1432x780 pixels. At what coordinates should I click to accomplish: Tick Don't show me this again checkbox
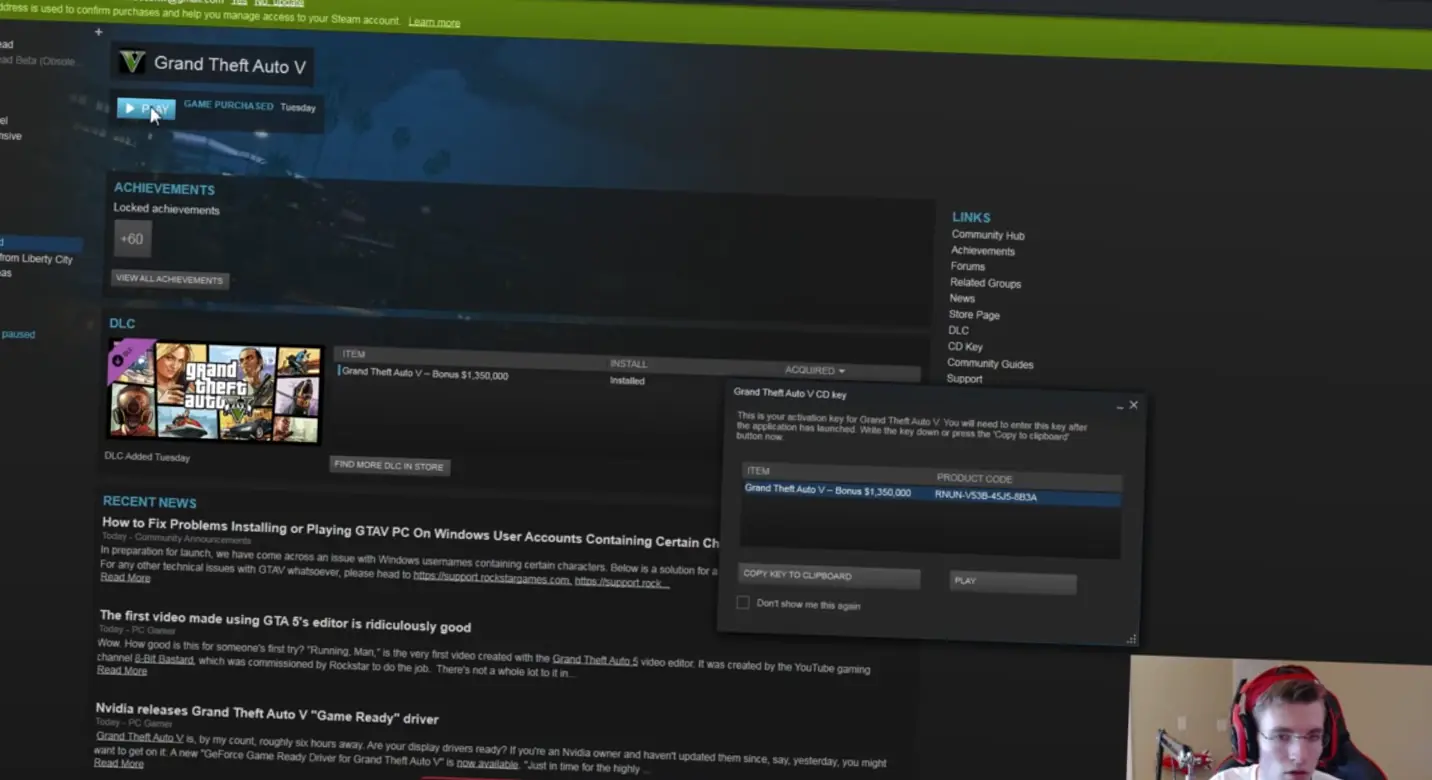pos(742,602)
